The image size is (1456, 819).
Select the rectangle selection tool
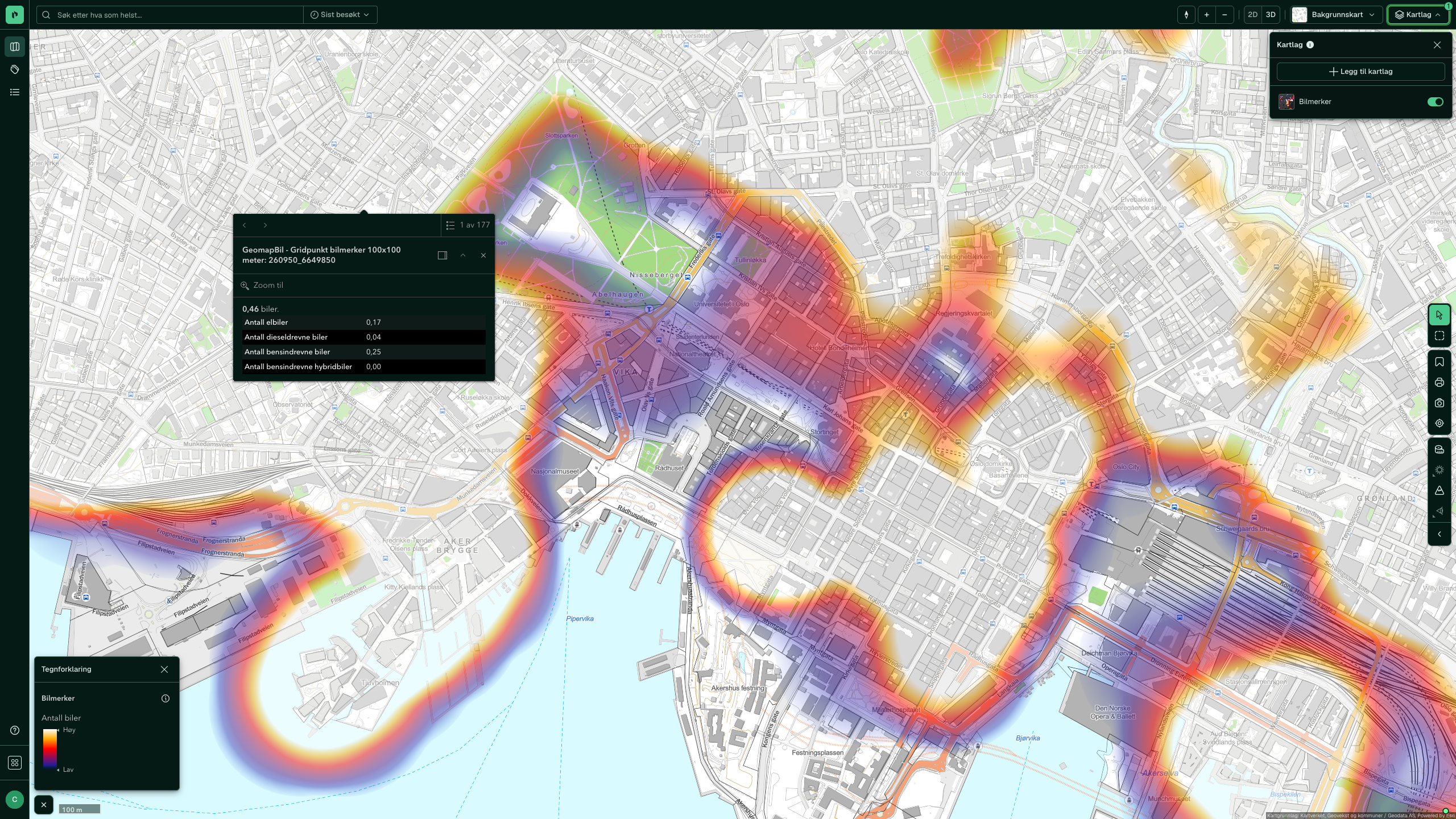click(1439, 336)
